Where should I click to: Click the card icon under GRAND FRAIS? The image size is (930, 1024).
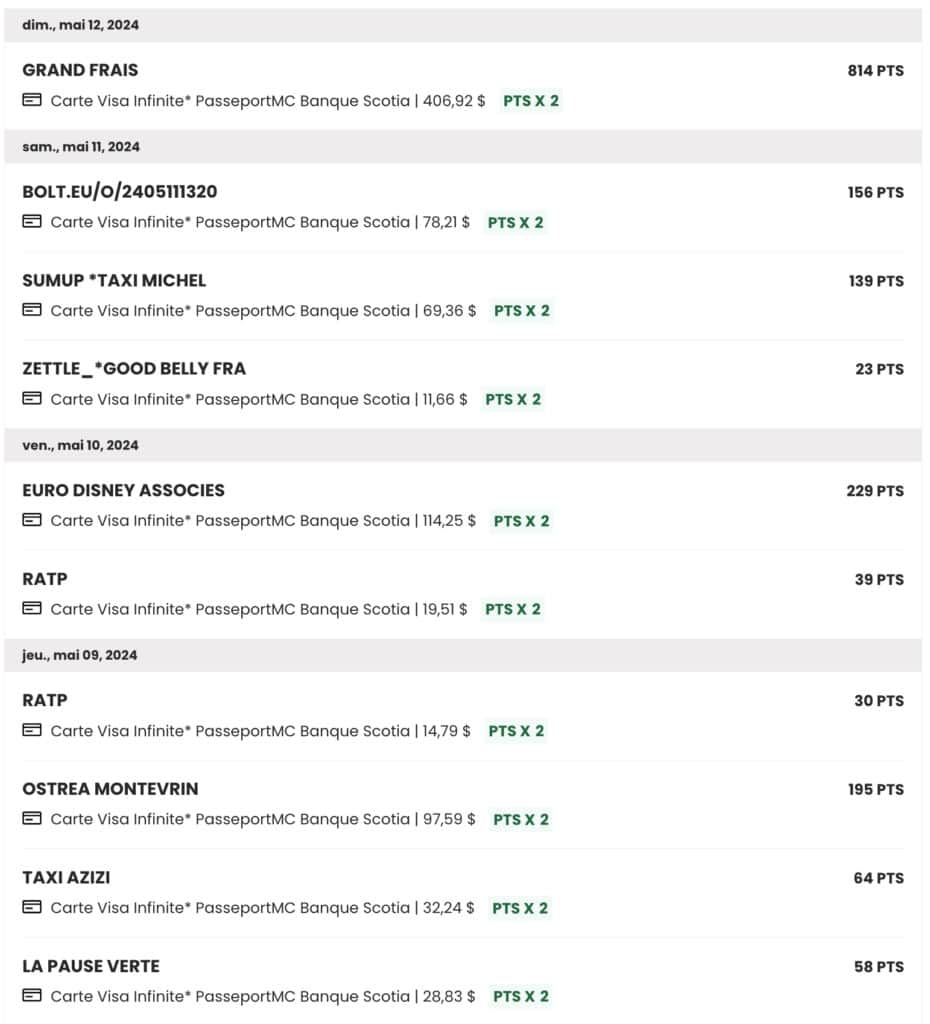click(32, 100)
